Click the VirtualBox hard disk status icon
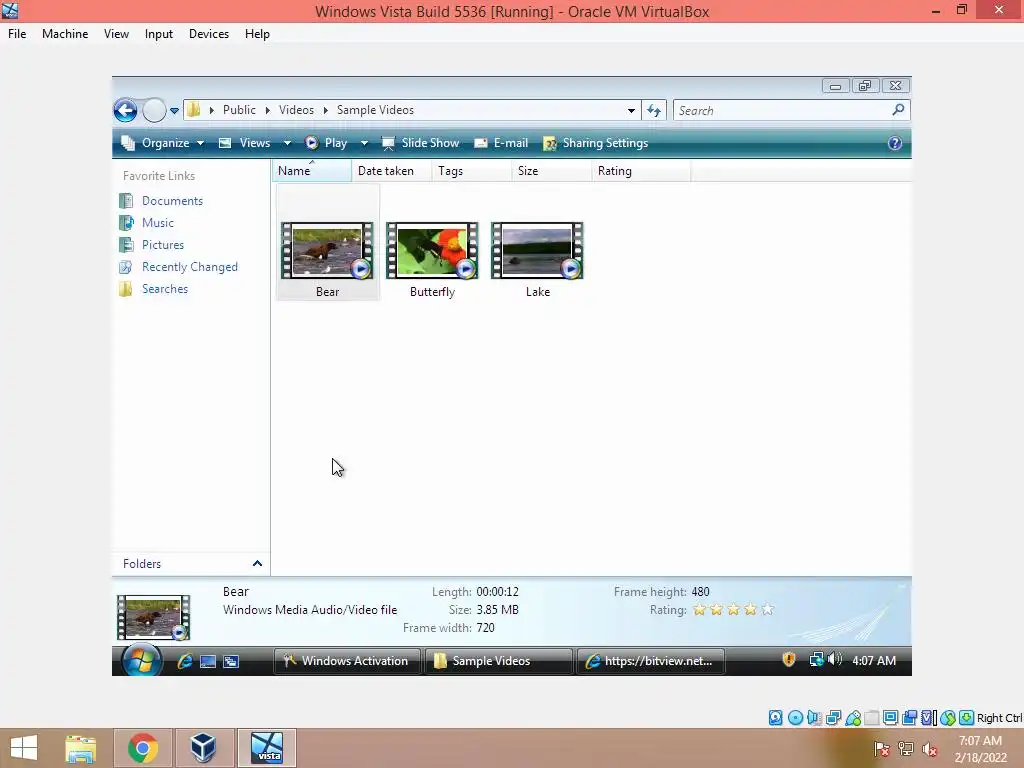This screenshot has height=768, width=1024. 775,718
